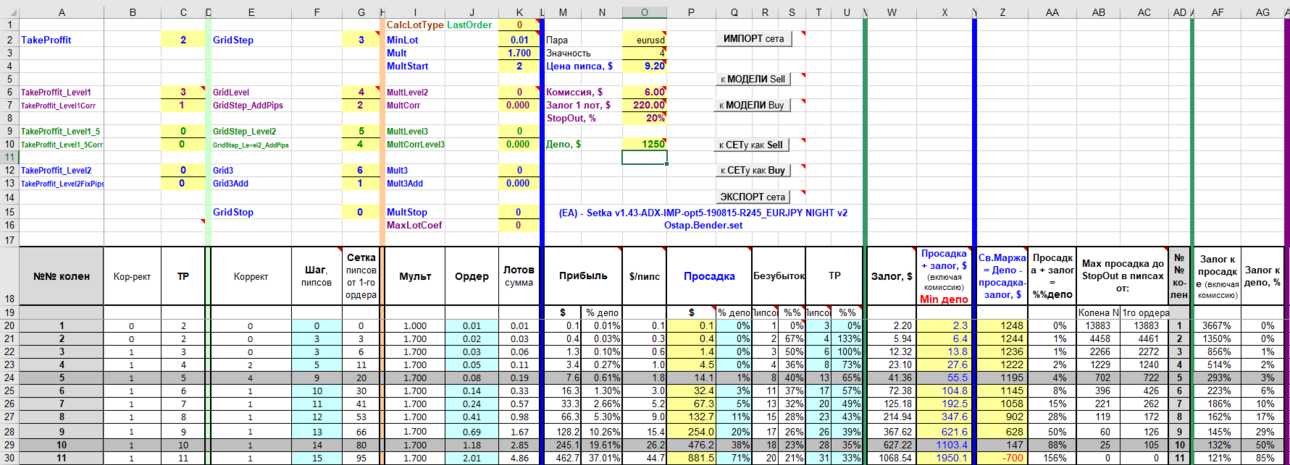Click the ЭКСПОРТ сета button
This screenshot has width=1290, height=465.
(755, 197)
